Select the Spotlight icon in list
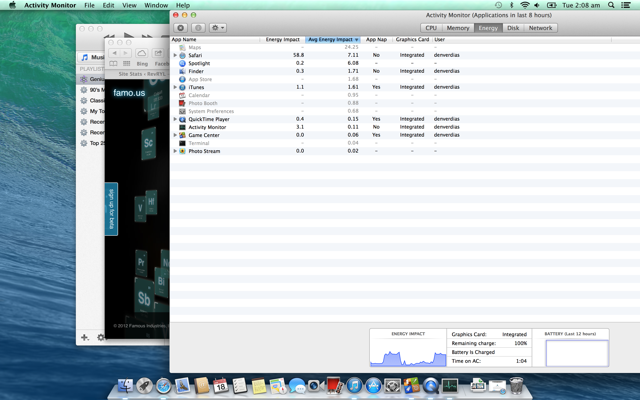Image resolution: width=640 pixels, height=400 pixels. coord(182,63)
